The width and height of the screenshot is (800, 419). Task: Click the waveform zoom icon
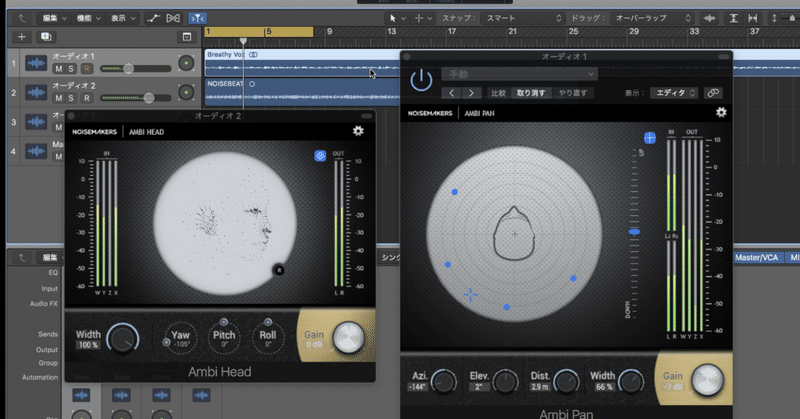click(x=709, y=18)
